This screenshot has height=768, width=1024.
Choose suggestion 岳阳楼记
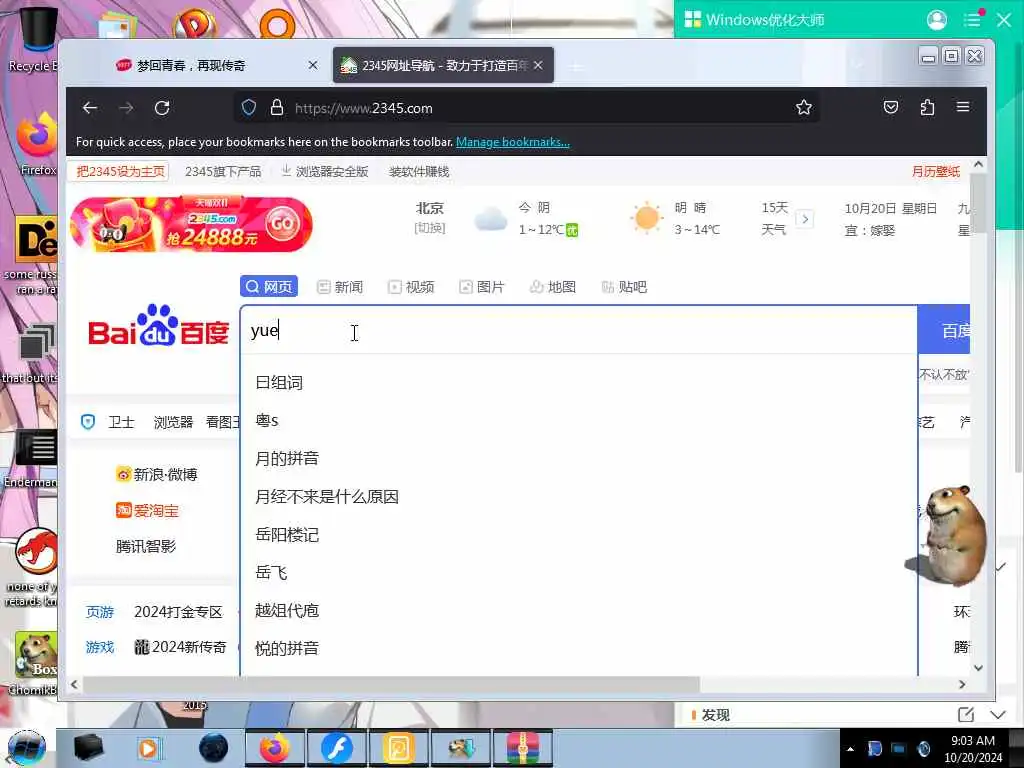(x=287, y=534)
